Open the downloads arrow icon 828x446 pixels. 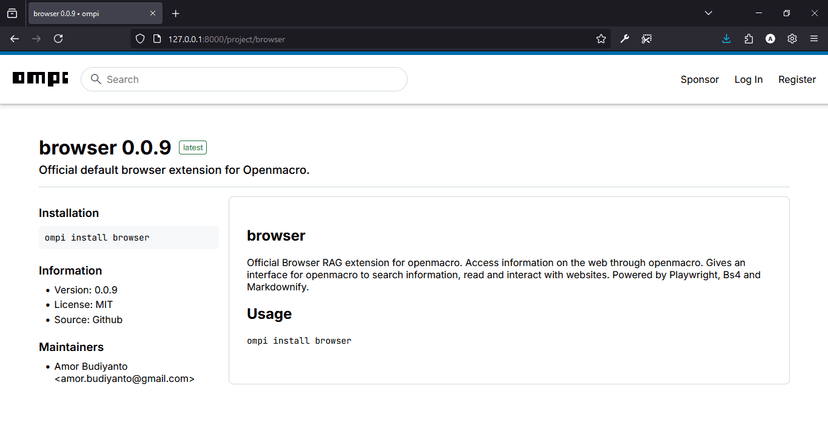[x=727, y=39]
